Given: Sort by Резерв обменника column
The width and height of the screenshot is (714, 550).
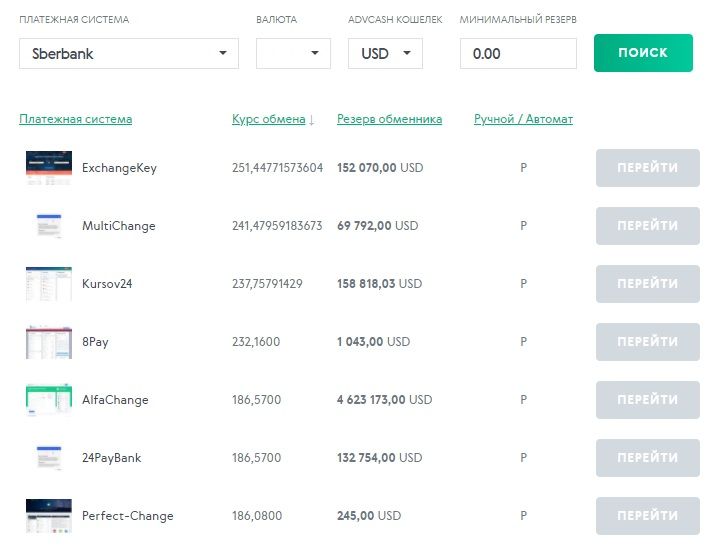Looking at the screenshot, I should pos(389,119).
